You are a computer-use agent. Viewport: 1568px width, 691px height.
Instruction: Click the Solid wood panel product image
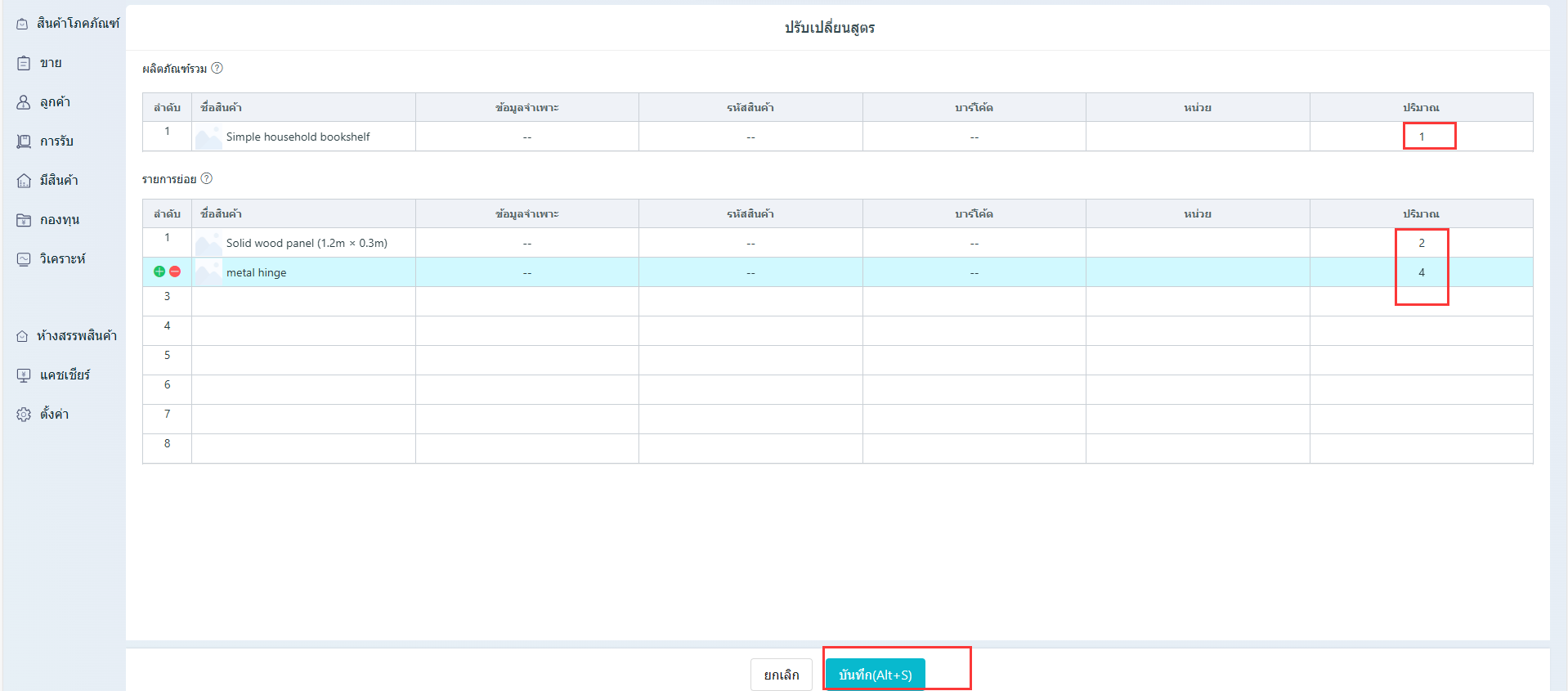(208, 244)
